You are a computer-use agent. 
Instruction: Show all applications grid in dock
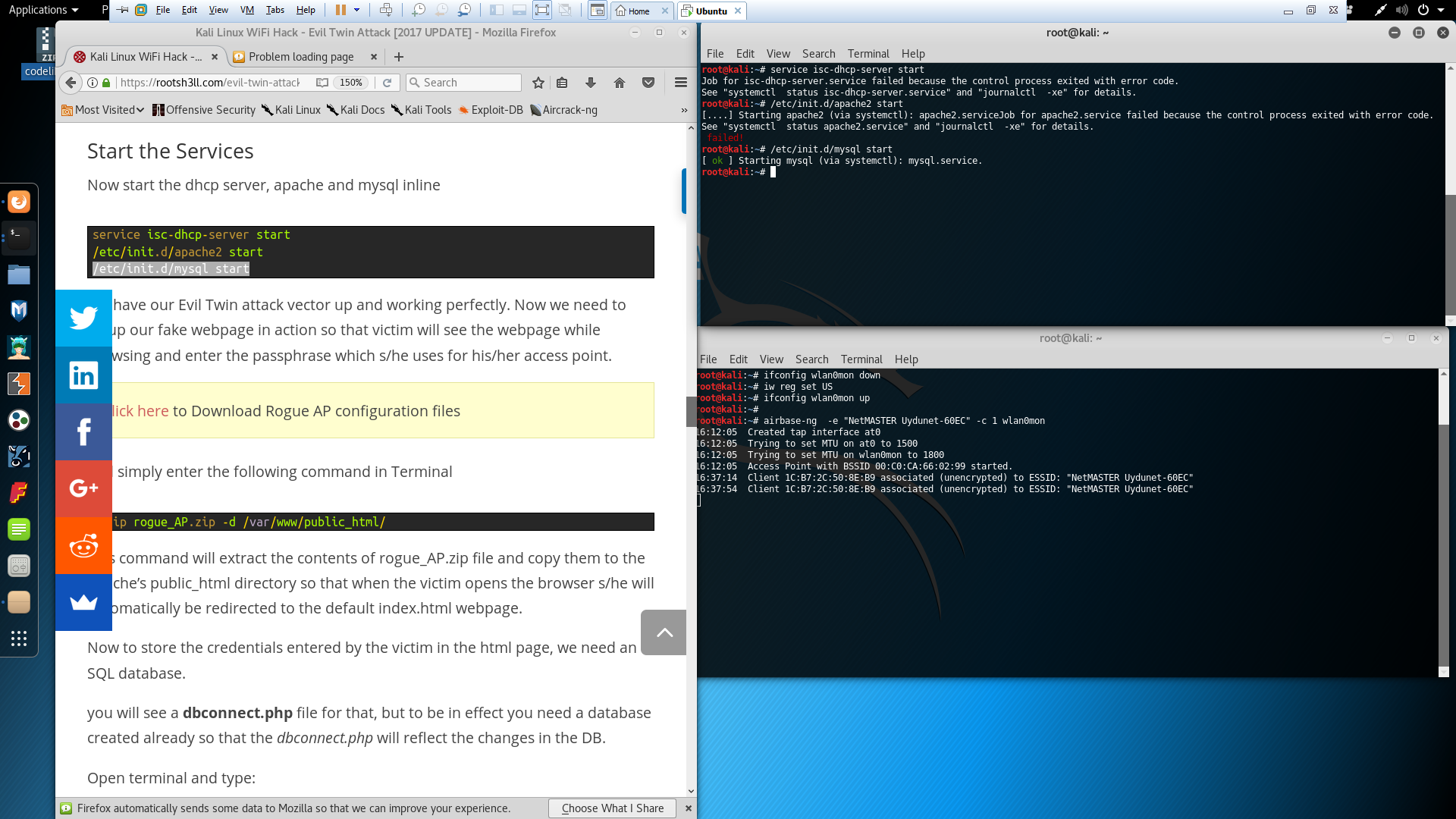(19, 639)
